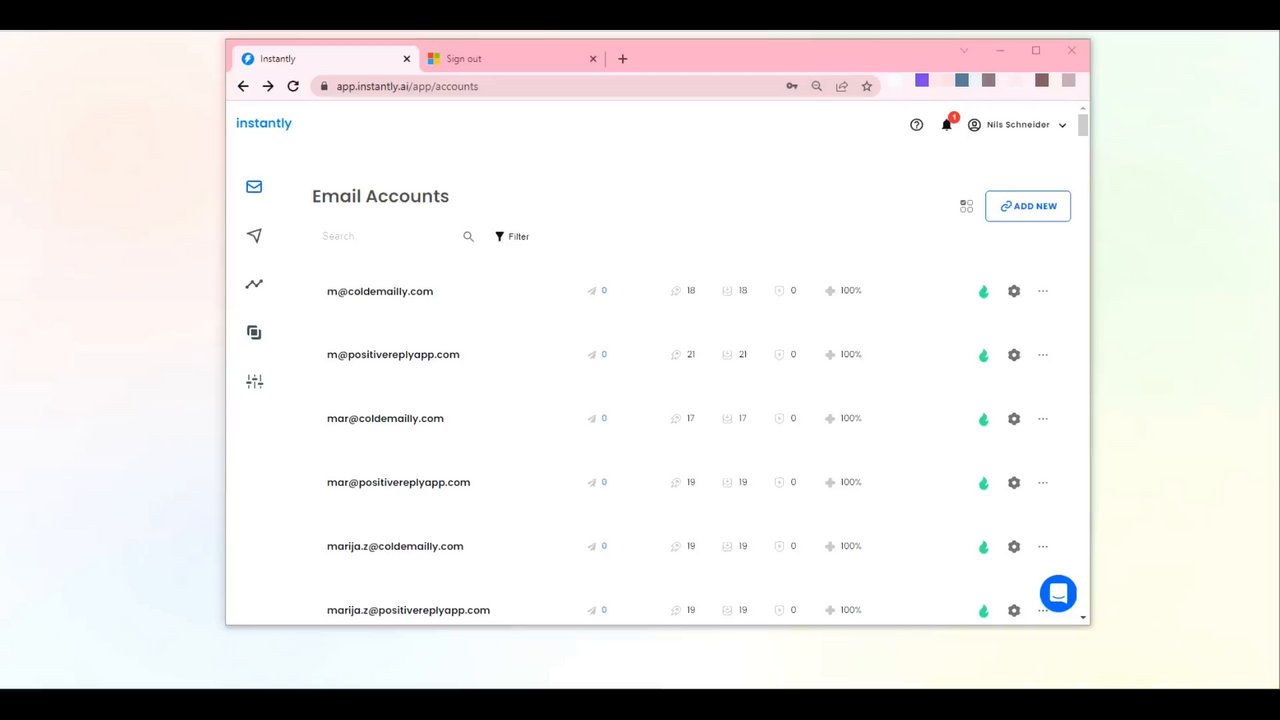Click the page scrollbar up arrow
The width and height of the screenshot is (1280, 720).
pyautogui.click(x=1083, y=108)
